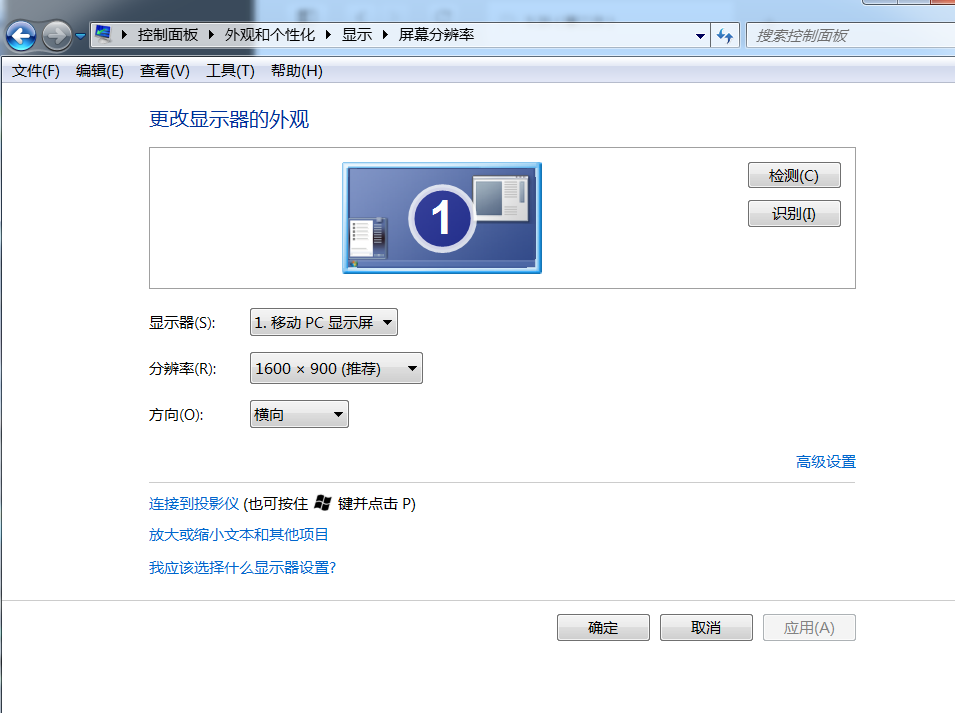Open 高级设置 link
This screenshot has width=955, height=713.
[x=825, y=462]
